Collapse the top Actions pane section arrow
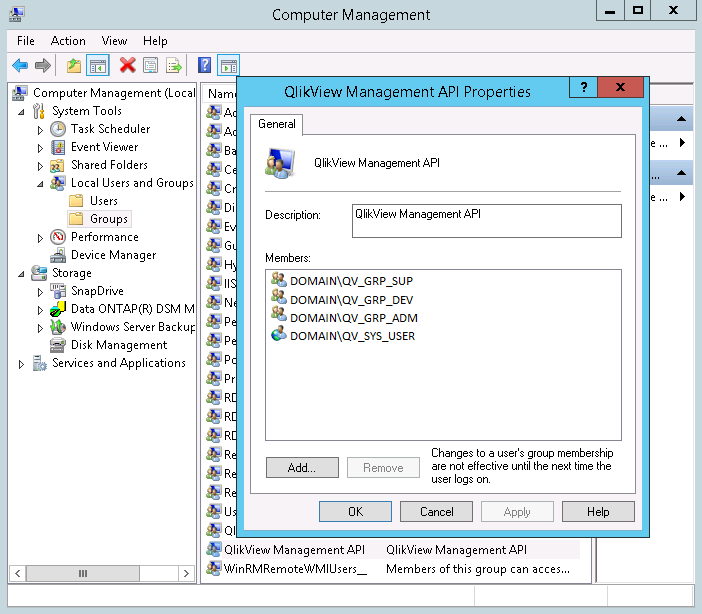The image size is (702, 614). (x=681, y=119)
